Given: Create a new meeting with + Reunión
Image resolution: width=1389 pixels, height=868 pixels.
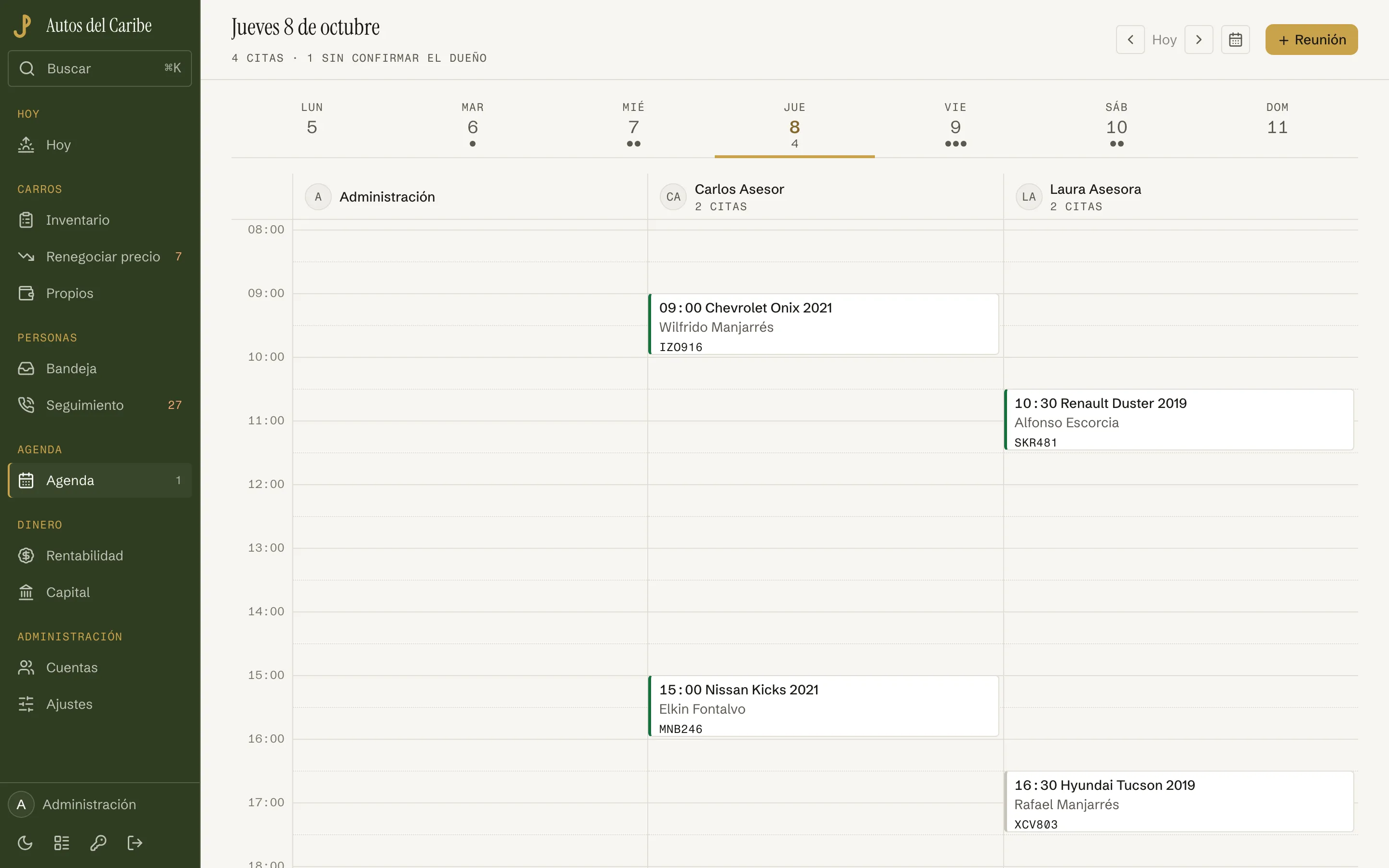Looking at the screenshot, I should pyautogui.click(x=1311, y=40).
